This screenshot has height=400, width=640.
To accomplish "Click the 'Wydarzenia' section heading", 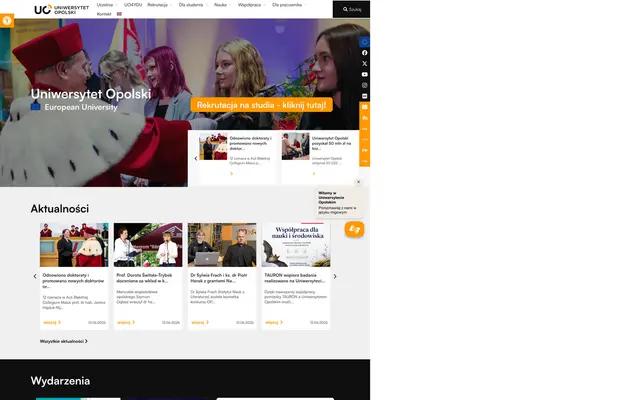I will click(x=60, y=381).
